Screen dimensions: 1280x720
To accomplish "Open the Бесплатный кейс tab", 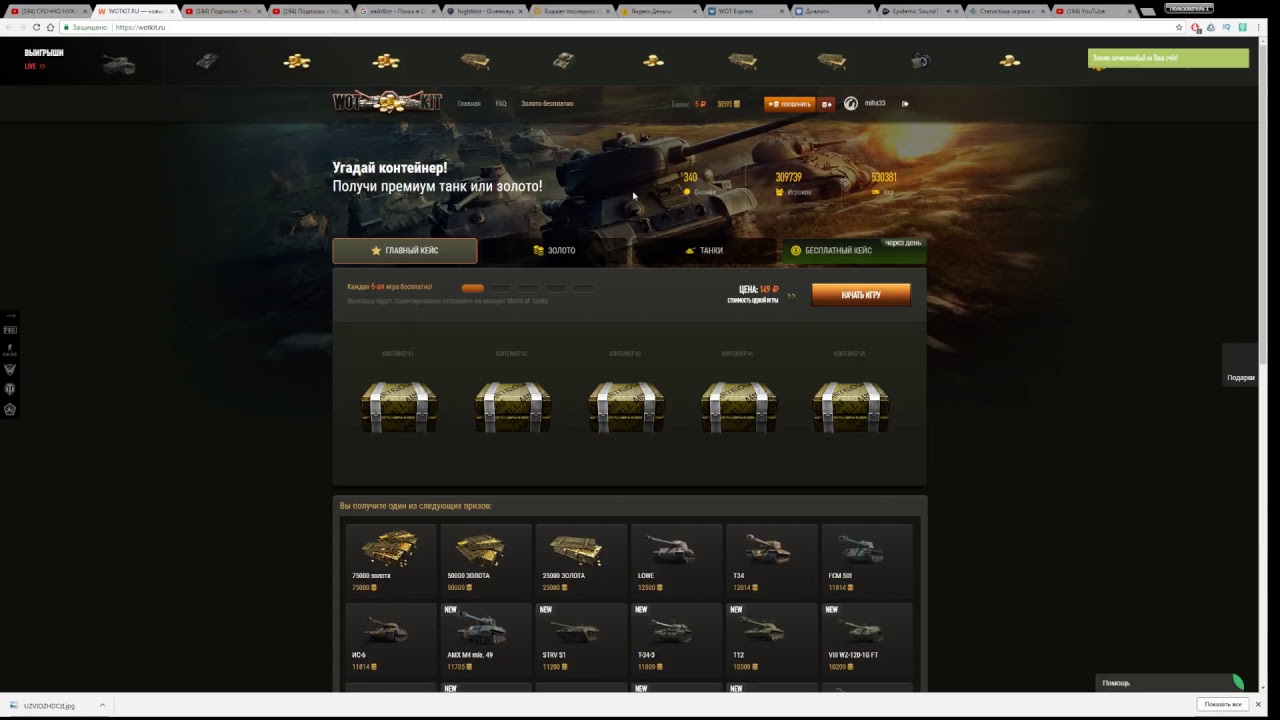I will coord(853,251).
